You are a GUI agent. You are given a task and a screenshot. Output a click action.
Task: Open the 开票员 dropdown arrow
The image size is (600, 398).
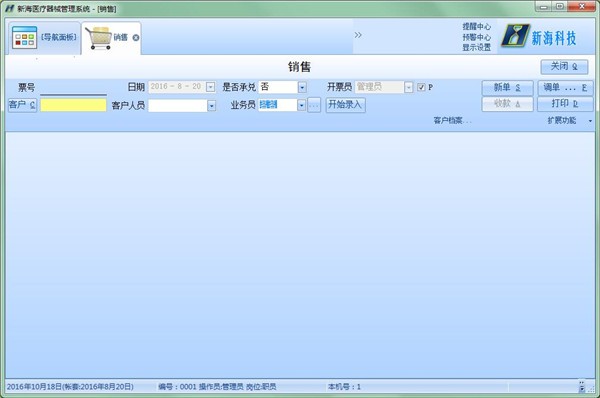pyautogui.click(x=409, y=87)
